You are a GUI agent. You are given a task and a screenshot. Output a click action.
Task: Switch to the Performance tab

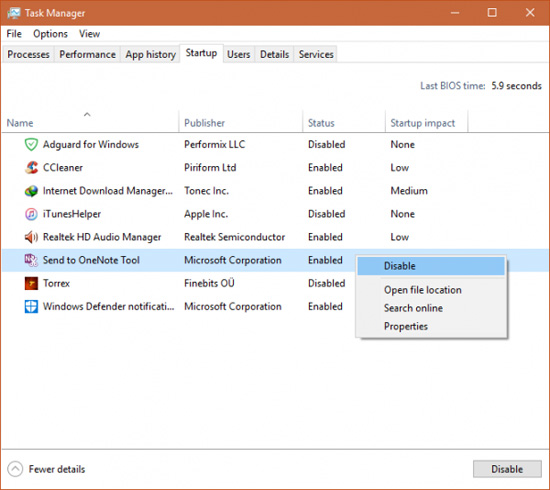click(x=87, y=54)
